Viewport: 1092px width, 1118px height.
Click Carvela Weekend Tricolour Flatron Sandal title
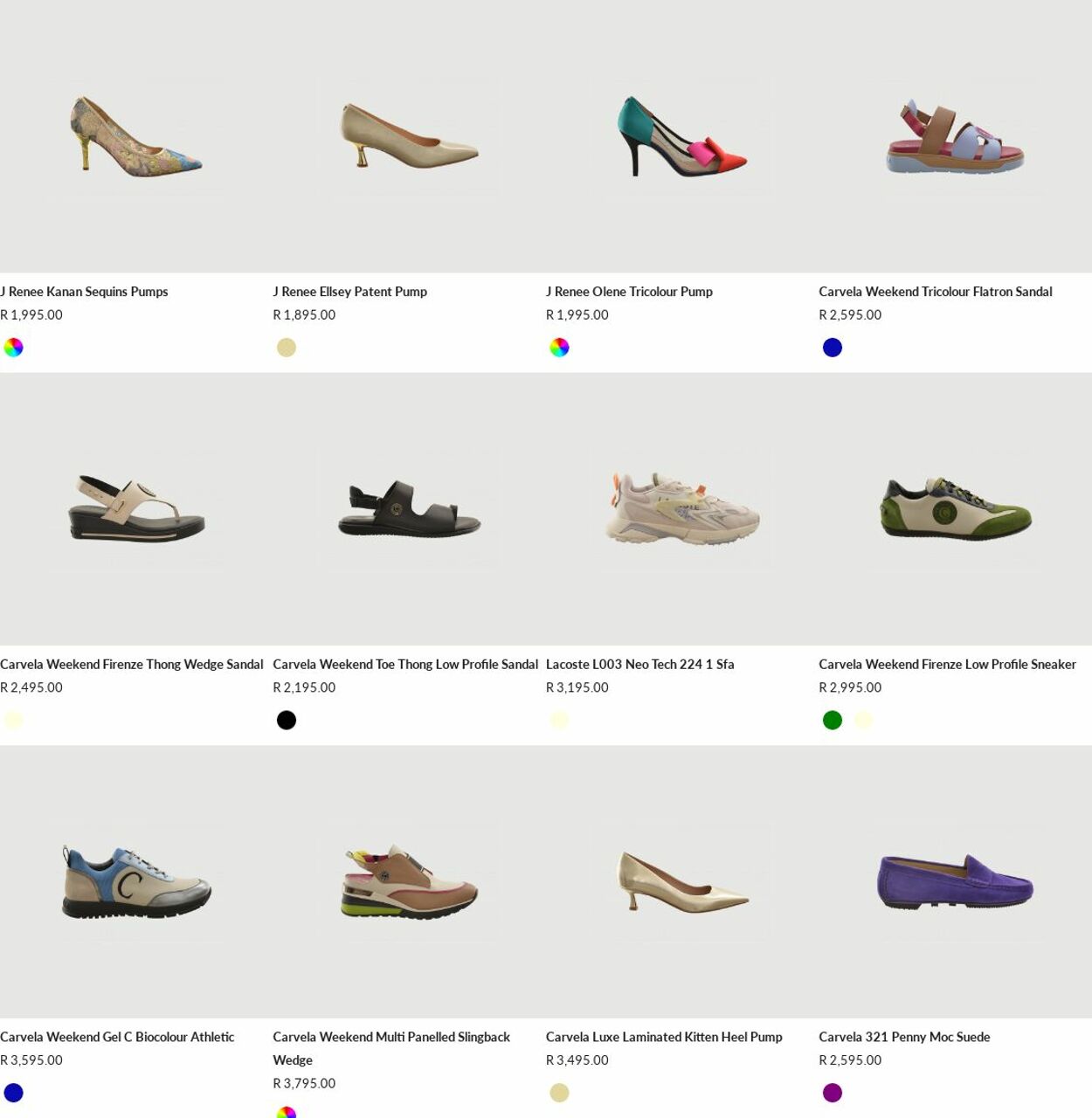coord(936,292)
